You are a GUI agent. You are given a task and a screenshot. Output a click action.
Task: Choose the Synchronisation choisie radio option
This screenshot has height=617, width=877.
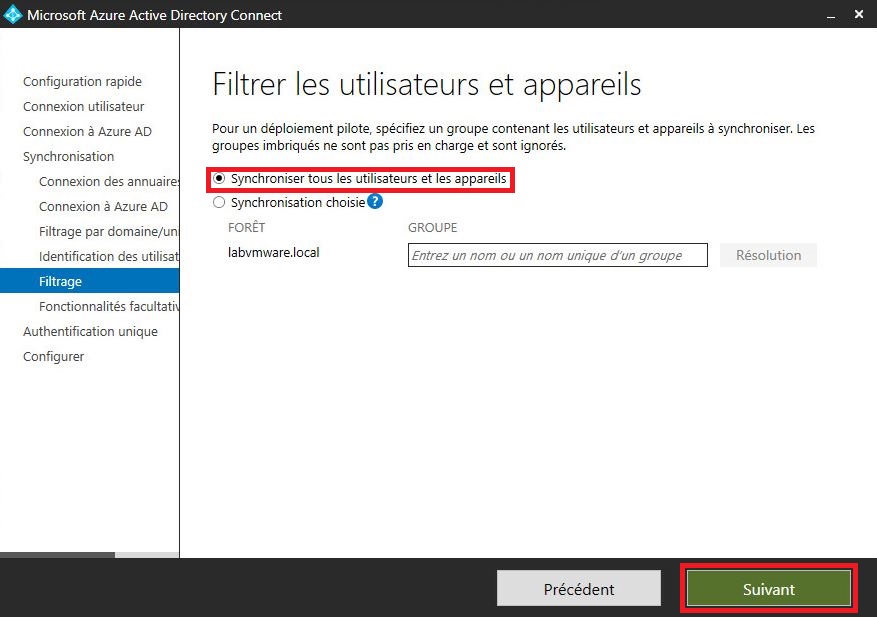click(219, 202)
